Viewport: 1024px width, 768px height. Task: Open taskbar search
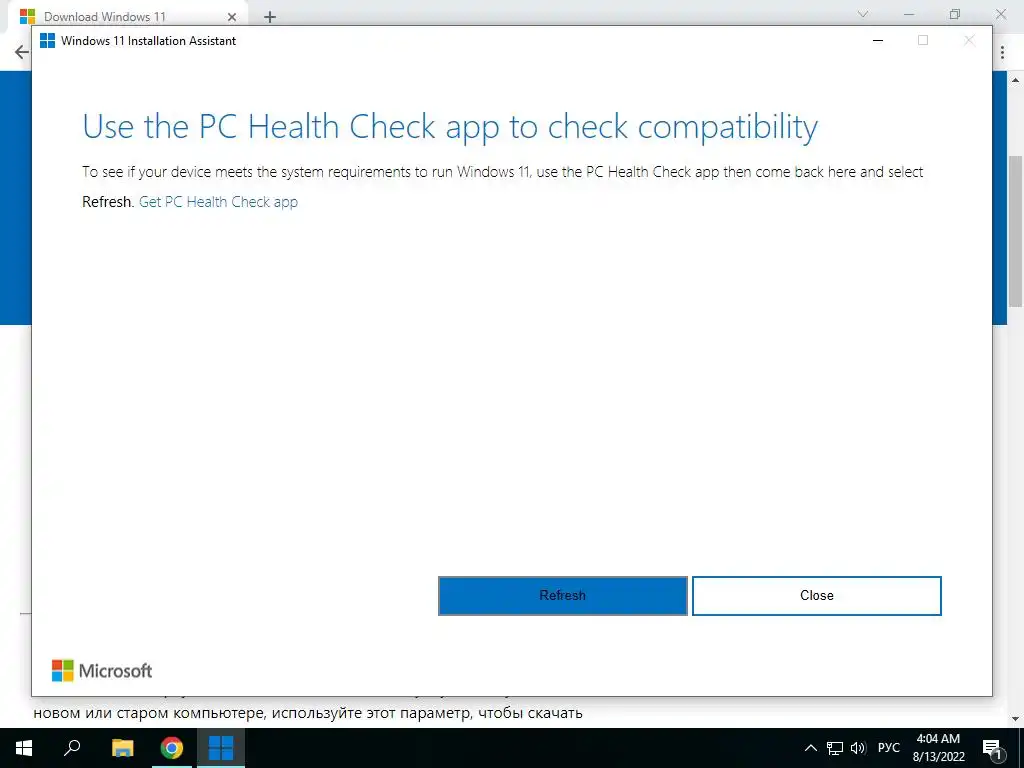click(72, 748)
